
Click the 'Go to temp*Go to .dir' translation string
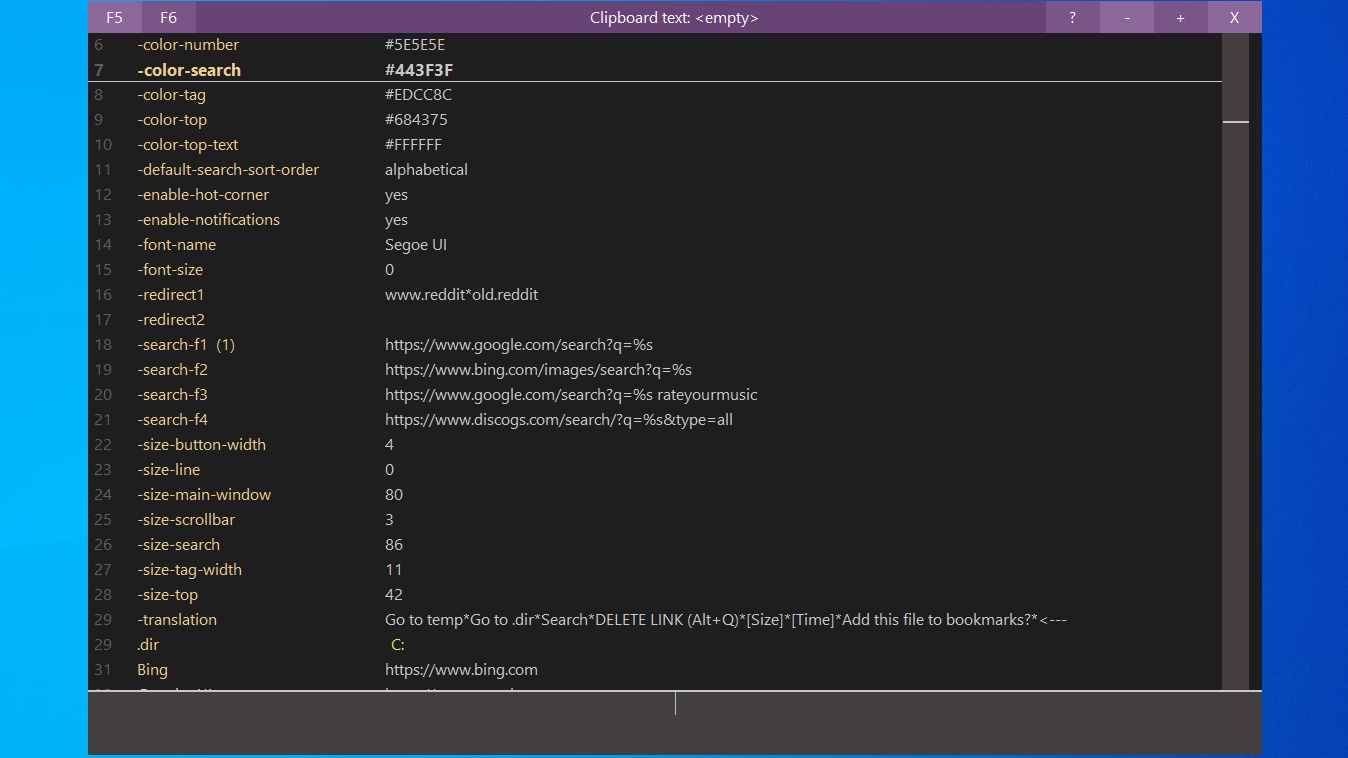(x=726, y=620)
